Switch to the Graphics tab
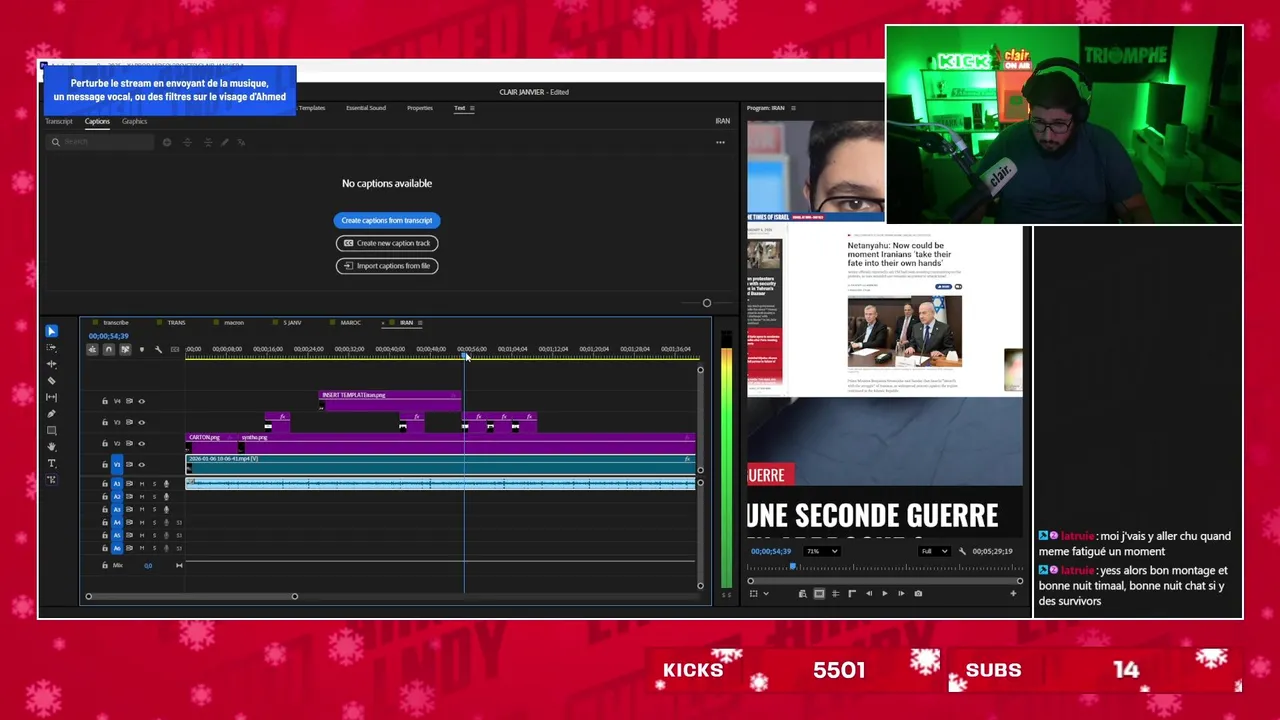1280x720 pixels. [134, 121]
